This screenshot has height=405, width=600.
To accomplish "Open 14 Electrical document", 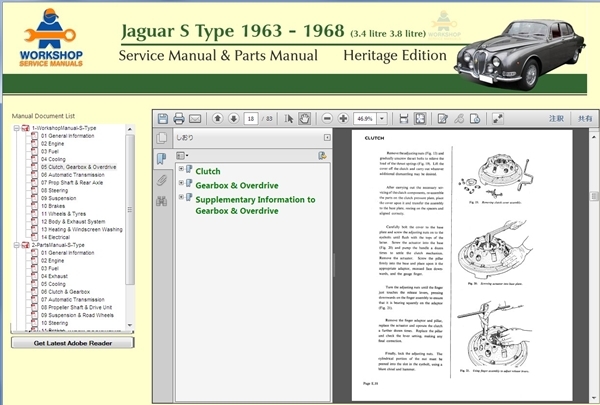I will coord(55,237).
